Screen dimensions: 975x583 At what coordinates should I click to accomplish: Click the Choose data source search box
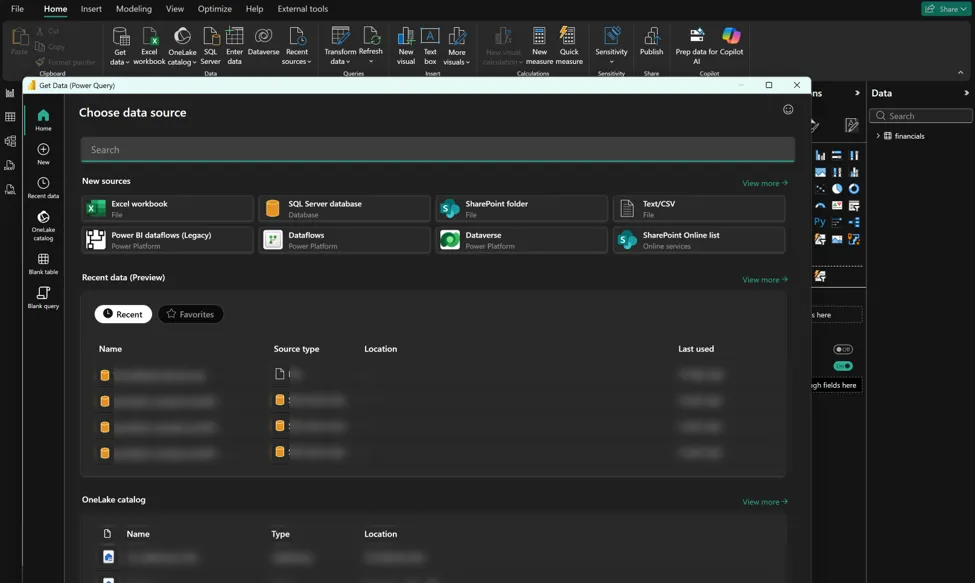[x=438, y=150]
